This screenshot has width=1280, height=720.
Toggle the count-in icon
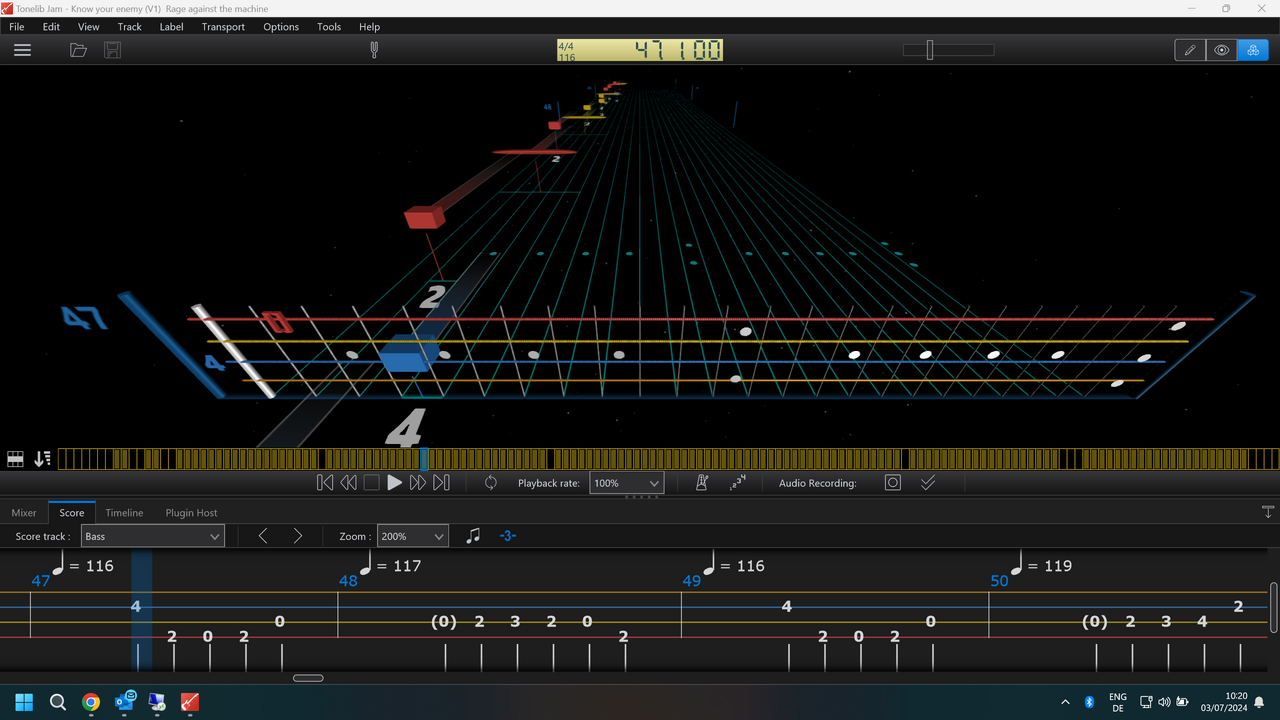[x=738, y=483]
